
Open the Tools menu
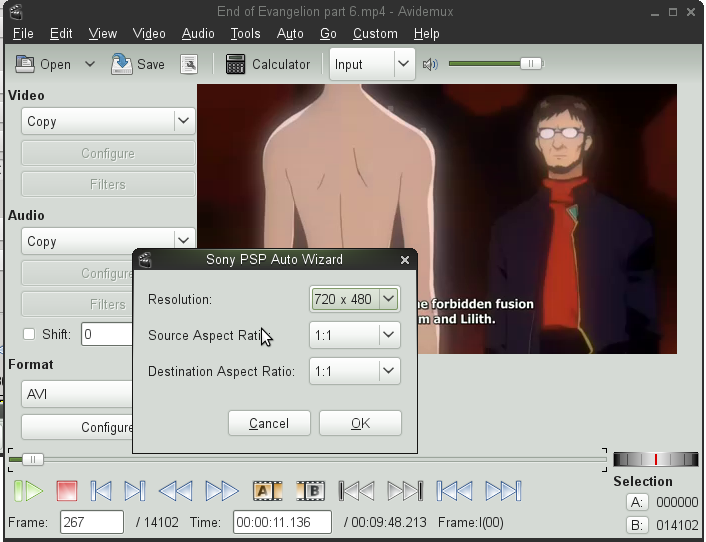(245, 34)
